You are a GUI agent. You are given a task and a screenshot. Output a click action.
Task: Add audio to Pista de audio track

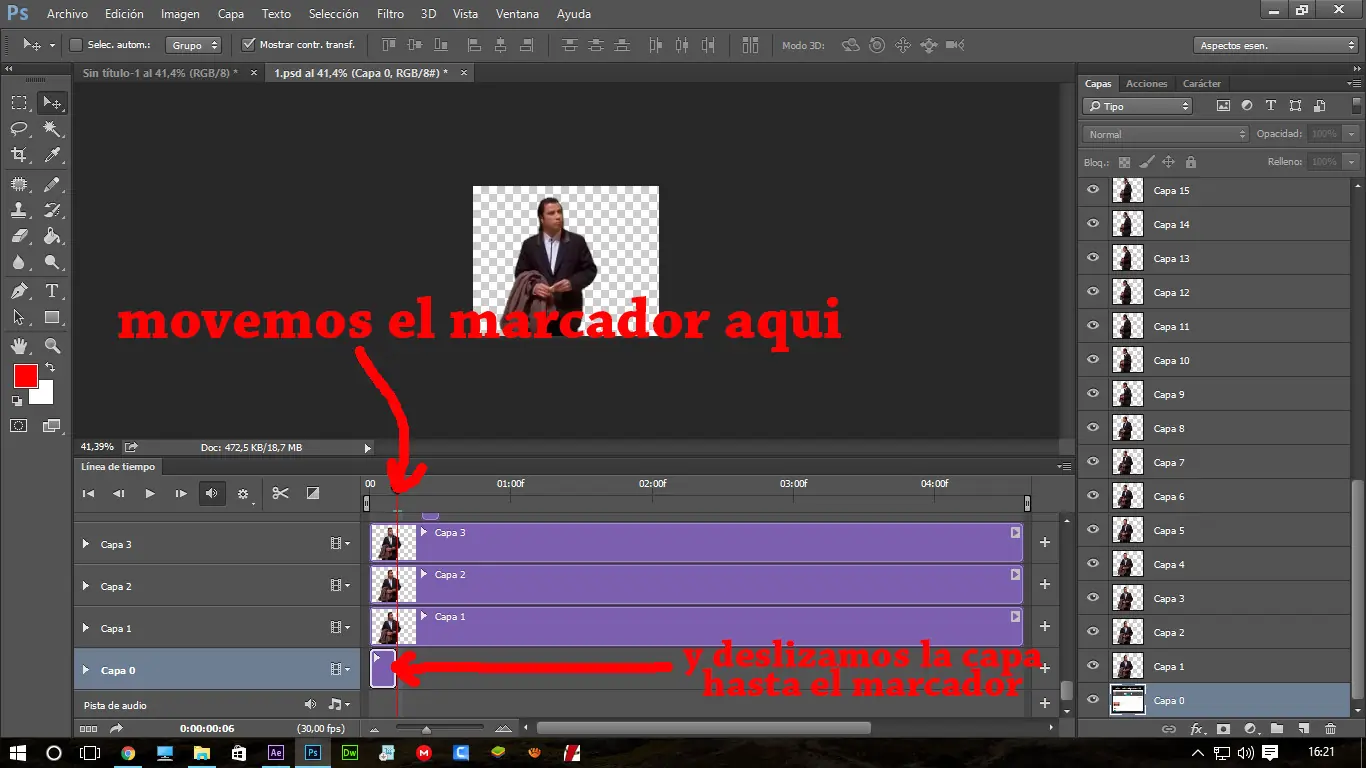coord(1045,704)
